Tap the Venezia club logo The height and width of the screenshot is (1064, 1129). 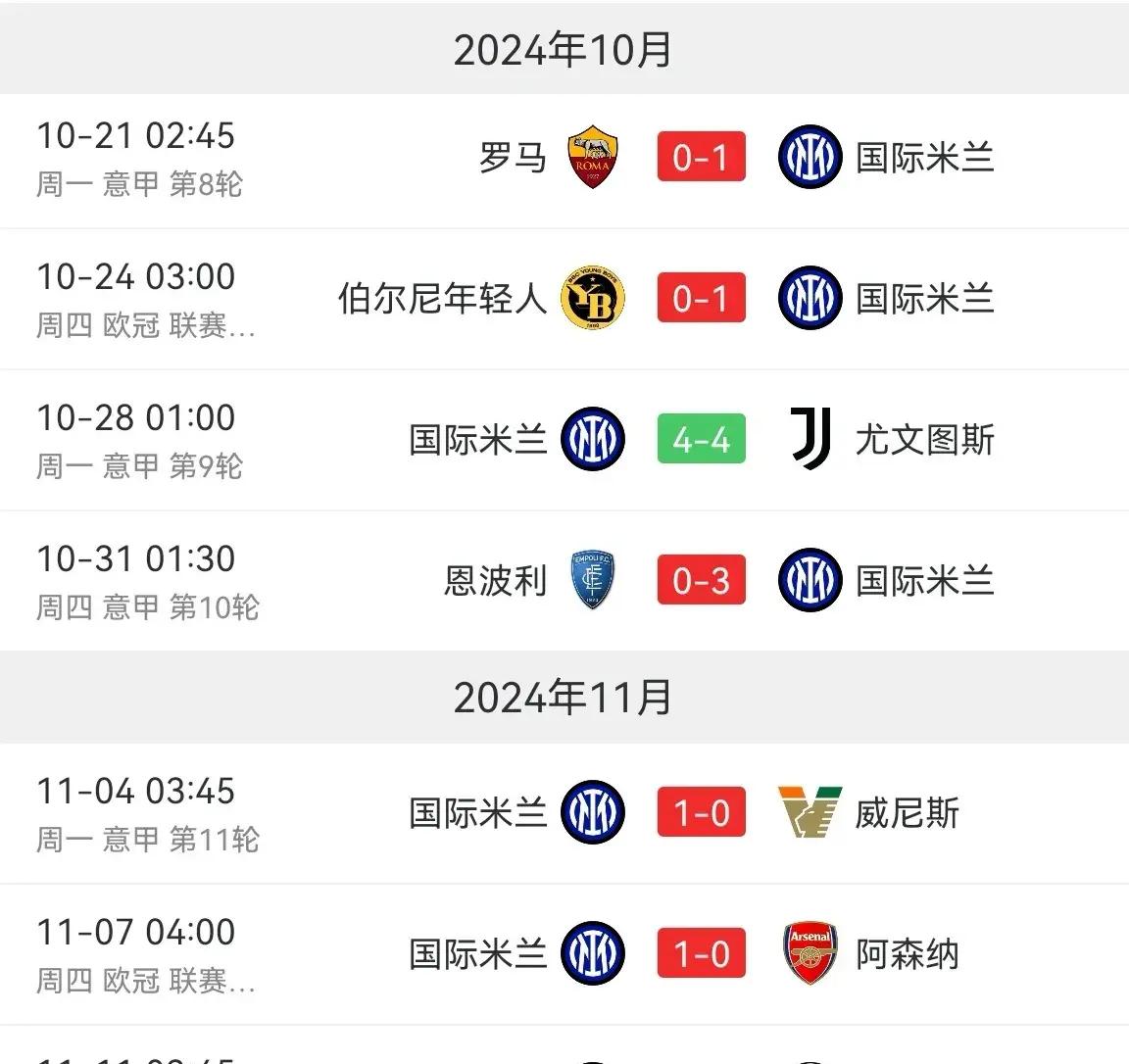809,812
